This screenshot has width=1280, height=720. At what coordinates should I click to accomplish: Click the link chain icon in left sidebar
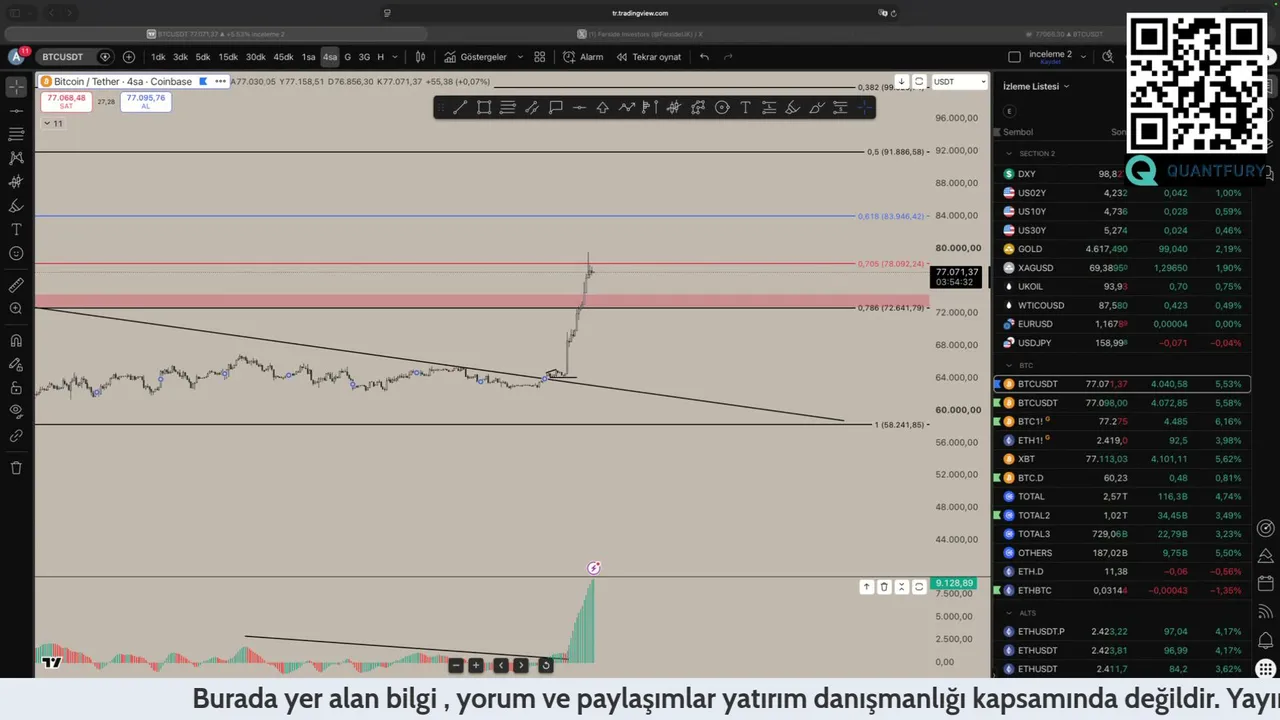(16, 436)
